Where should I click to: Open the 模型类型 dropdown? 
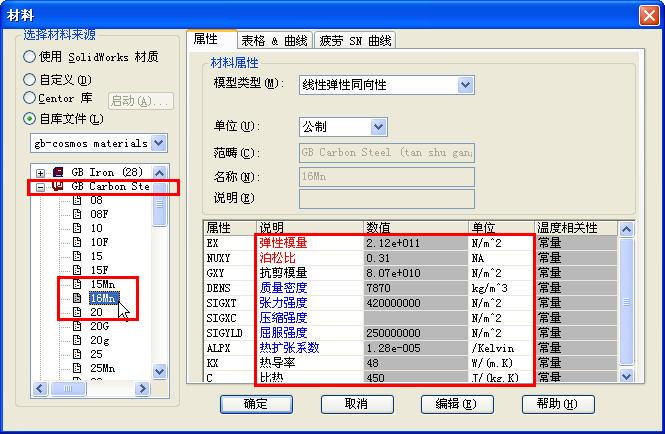click(x=465, y=85)
